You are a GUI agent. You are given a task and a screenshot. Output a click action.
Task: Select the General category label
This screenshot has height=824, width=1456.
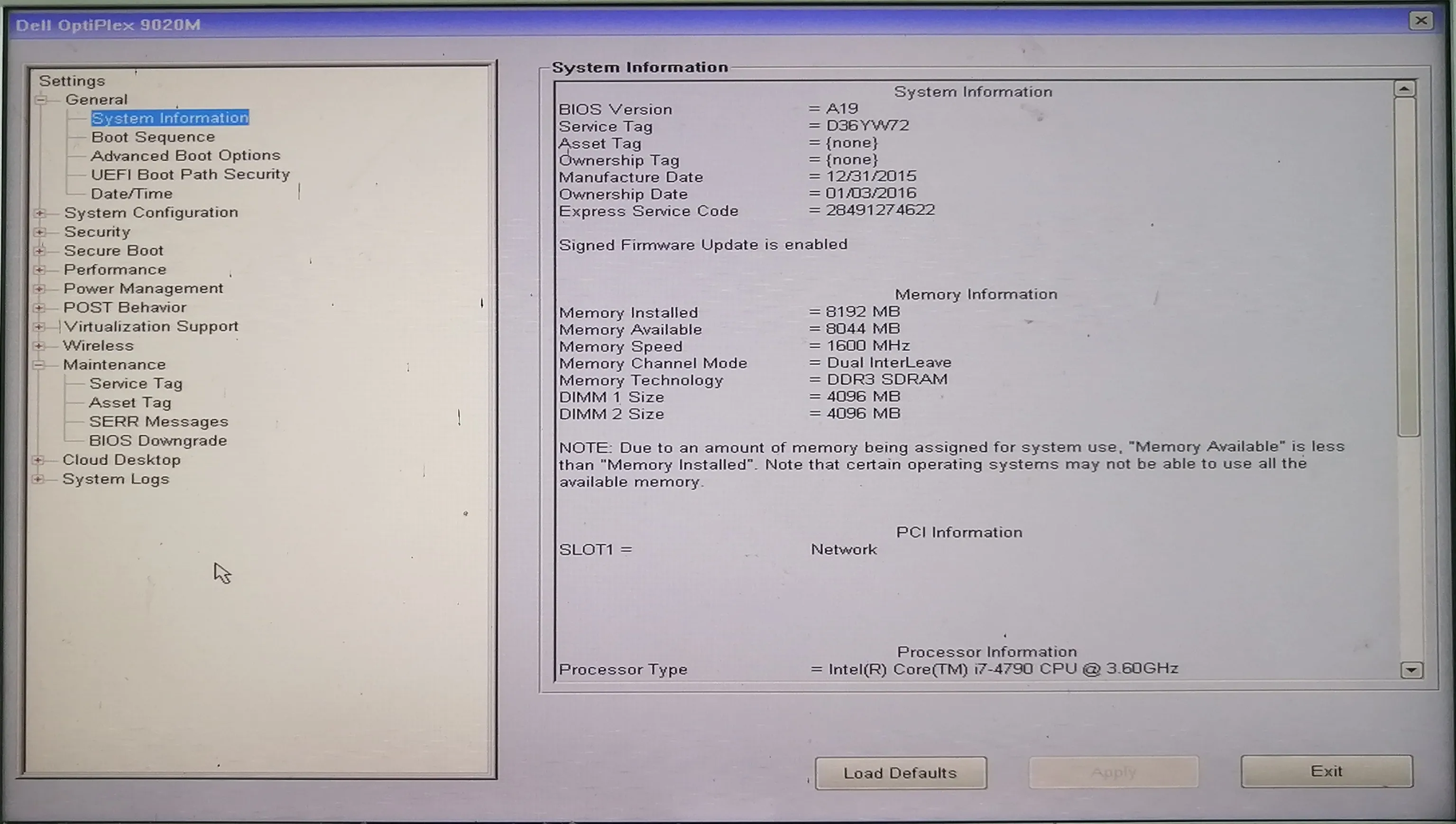point(96,100)
